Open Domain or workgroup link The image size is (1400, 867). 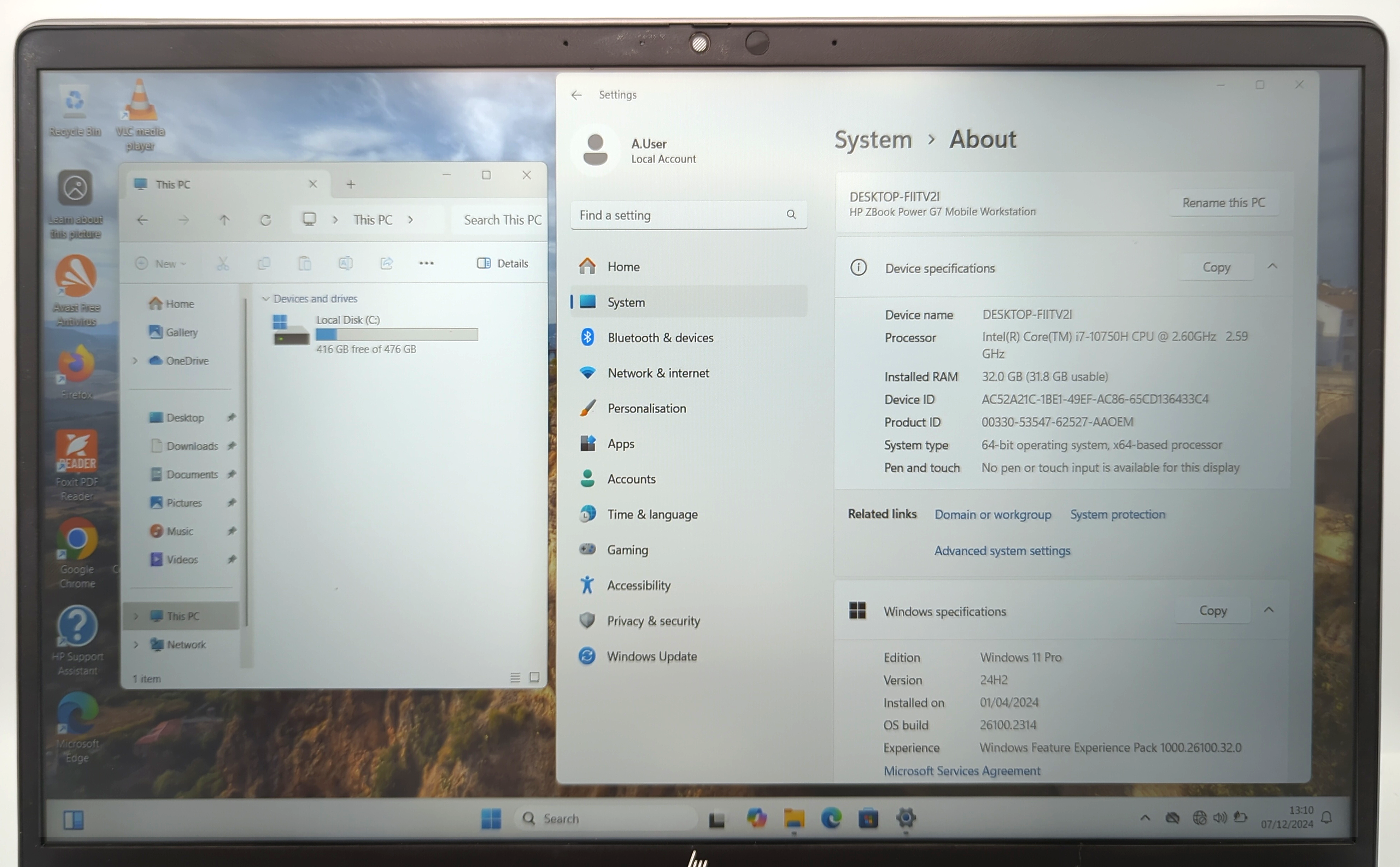pyautogui.click(x=993, y=514)
